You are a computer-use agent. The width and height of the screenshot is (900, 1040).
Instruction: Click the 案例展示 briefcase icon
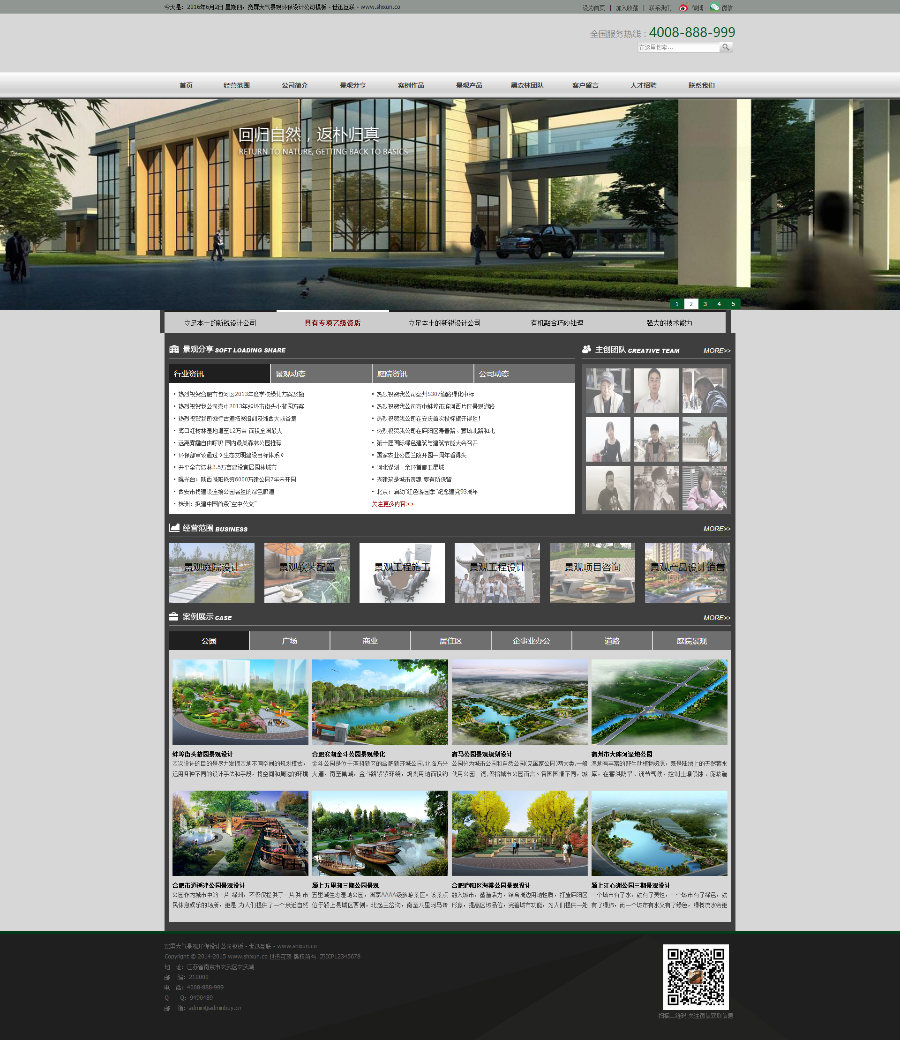click(173, 616)
